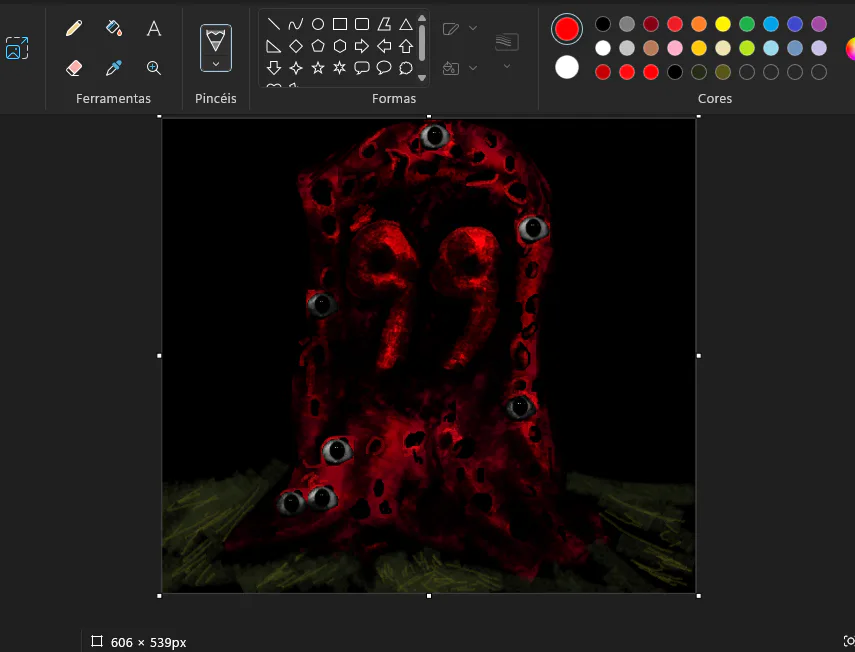This screenshot has height=652, width=855.
Task: Activate Color 1 red primary swatch
Action: pyautogui.click(x=567, y=29)
